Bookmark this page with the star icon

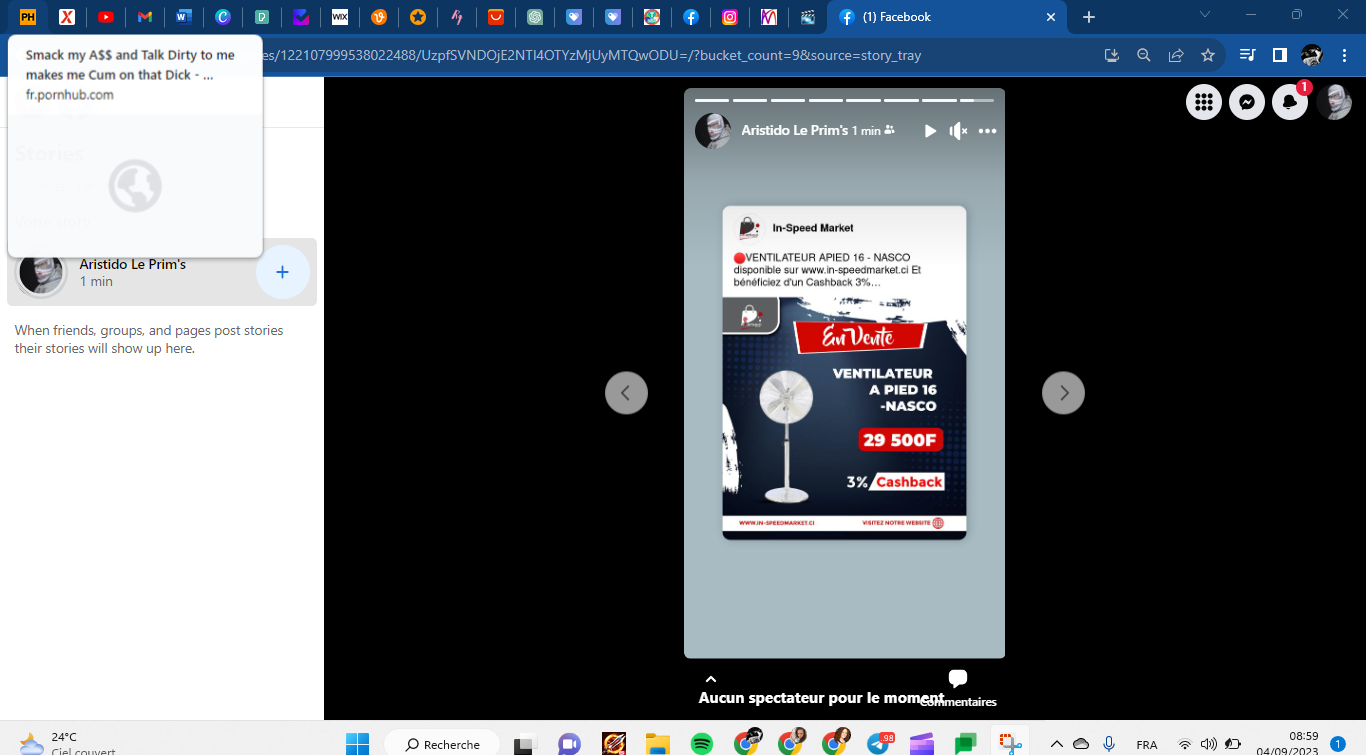tap(1208, 55)
